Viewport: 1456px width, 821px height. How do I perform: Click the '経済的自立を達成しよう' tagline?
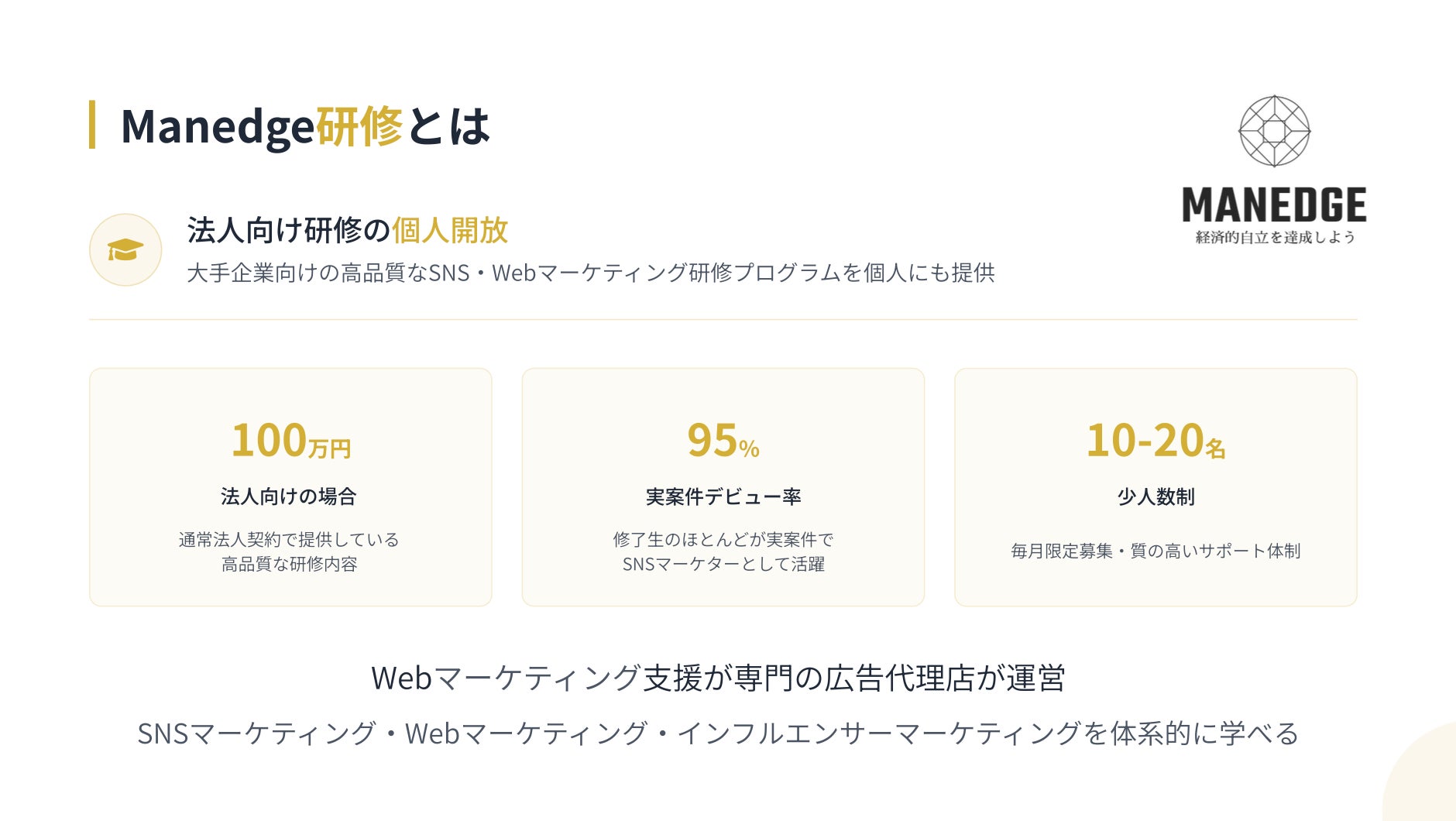1275,238
